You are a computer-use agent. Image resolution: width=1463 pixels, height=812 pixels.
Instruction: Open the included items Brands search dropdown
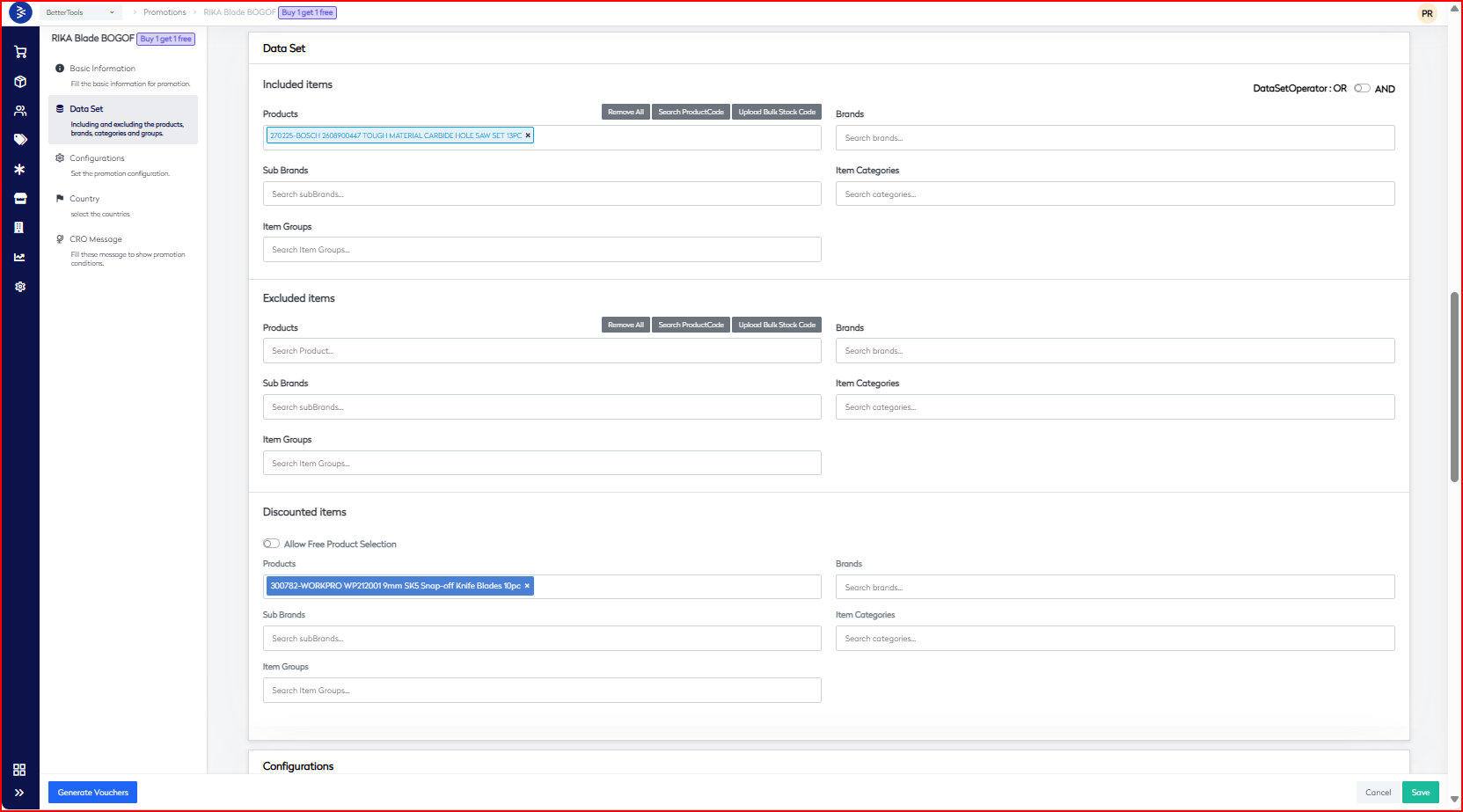pyautogui.click(x=1114, y=138)
